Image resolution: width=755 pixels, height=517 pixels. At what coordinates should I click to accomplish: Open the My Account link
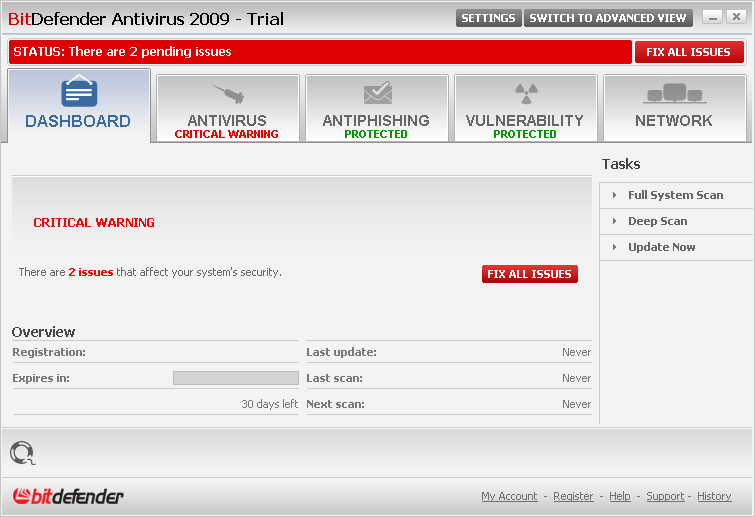coord(509,496)
